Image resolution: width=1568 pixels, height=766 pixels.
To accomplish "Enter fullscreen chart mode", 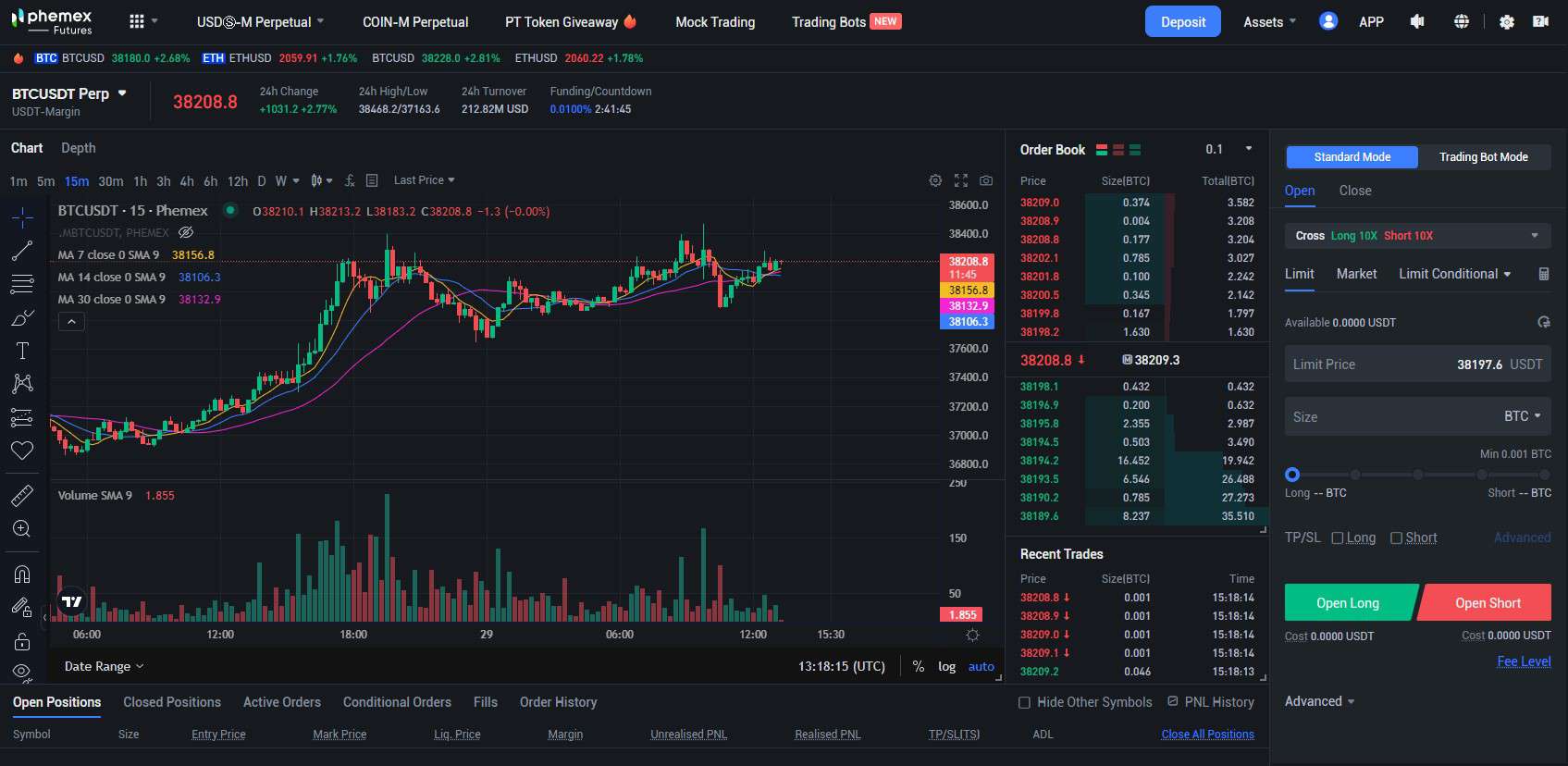I will (961, 180).
